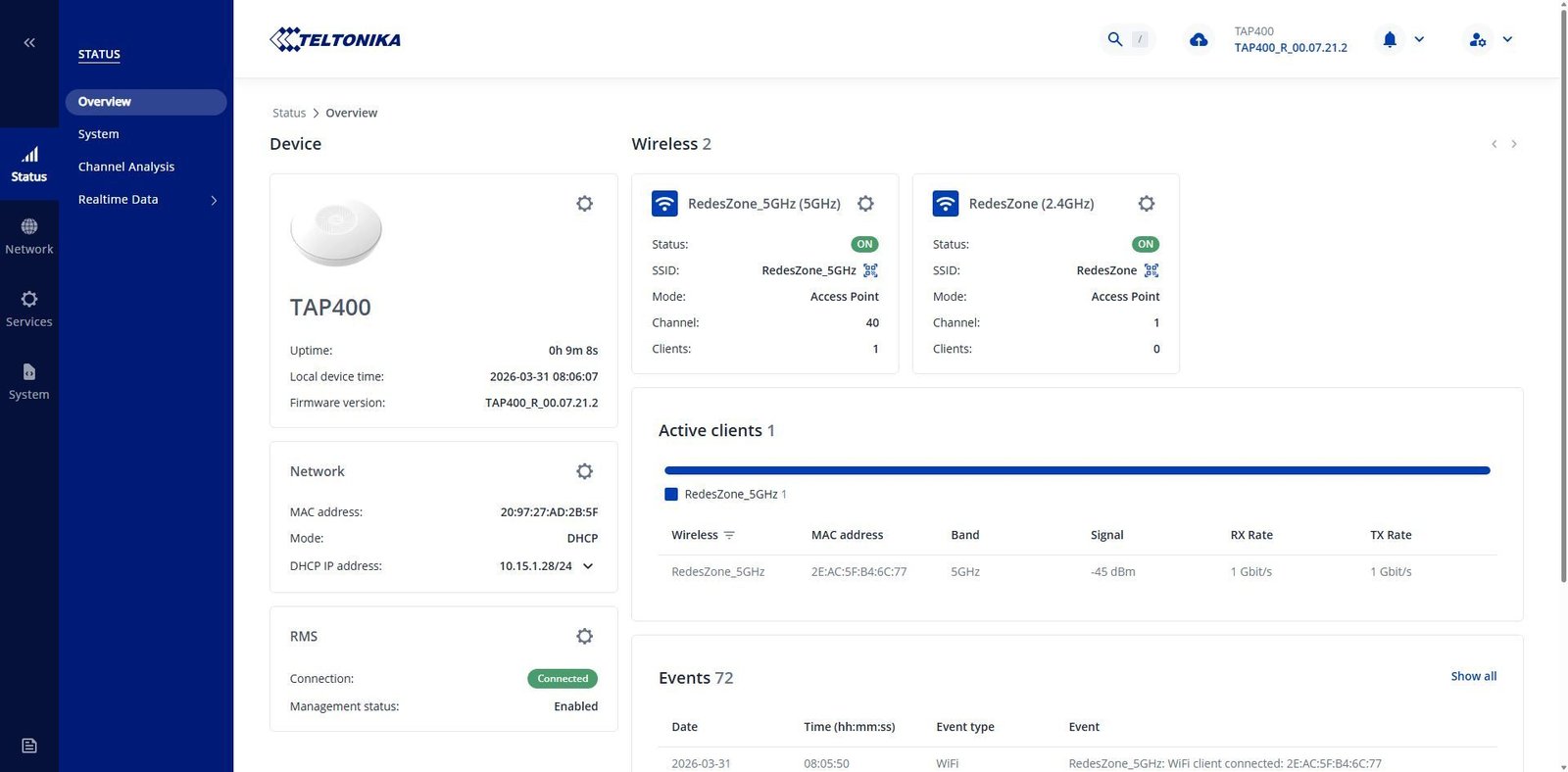Viewport: 1568px width, 772px height.
Task: Click the search field in header
Action: tap(1127, 40)
